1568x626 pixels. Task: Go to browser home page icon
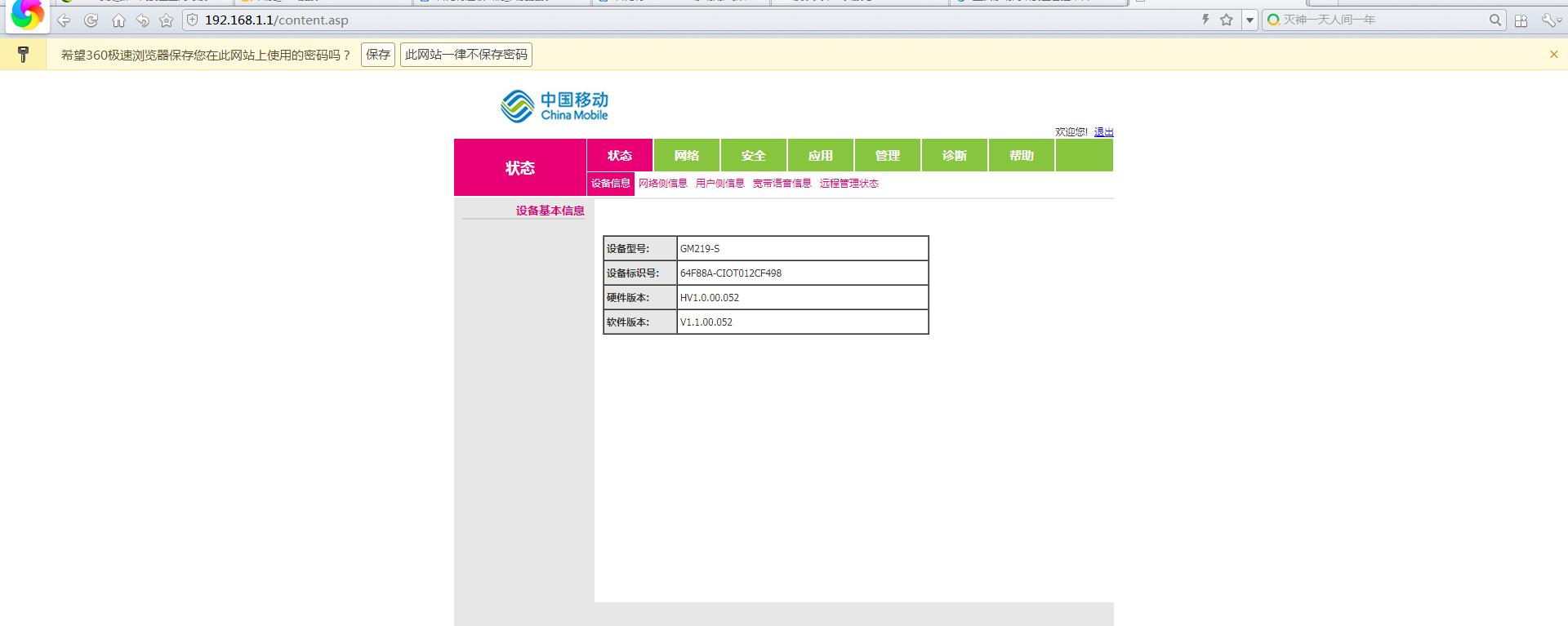click(118, 20)
